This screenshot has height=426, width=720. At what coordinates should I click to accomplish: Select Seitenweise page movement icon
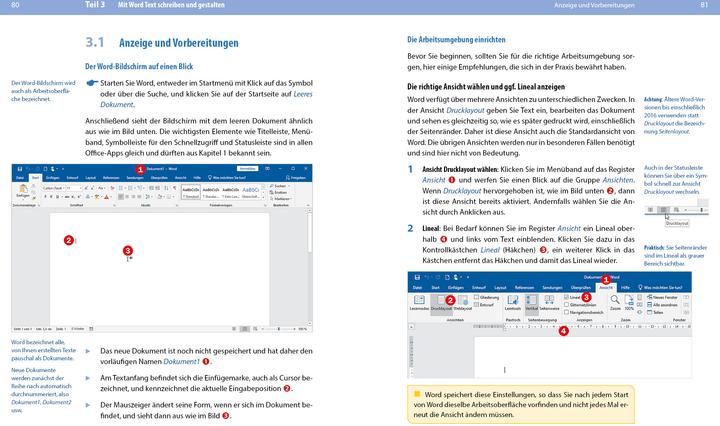click(547, 302)
